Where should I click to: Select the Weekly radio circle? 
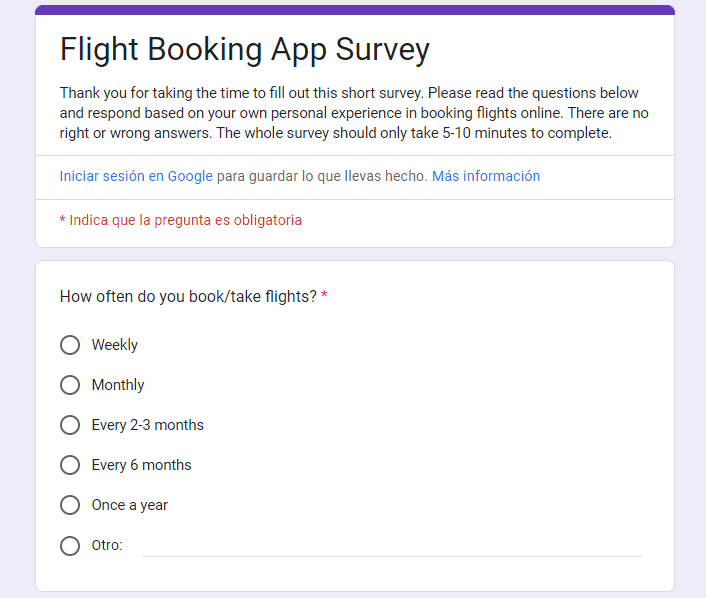(70, 345)
